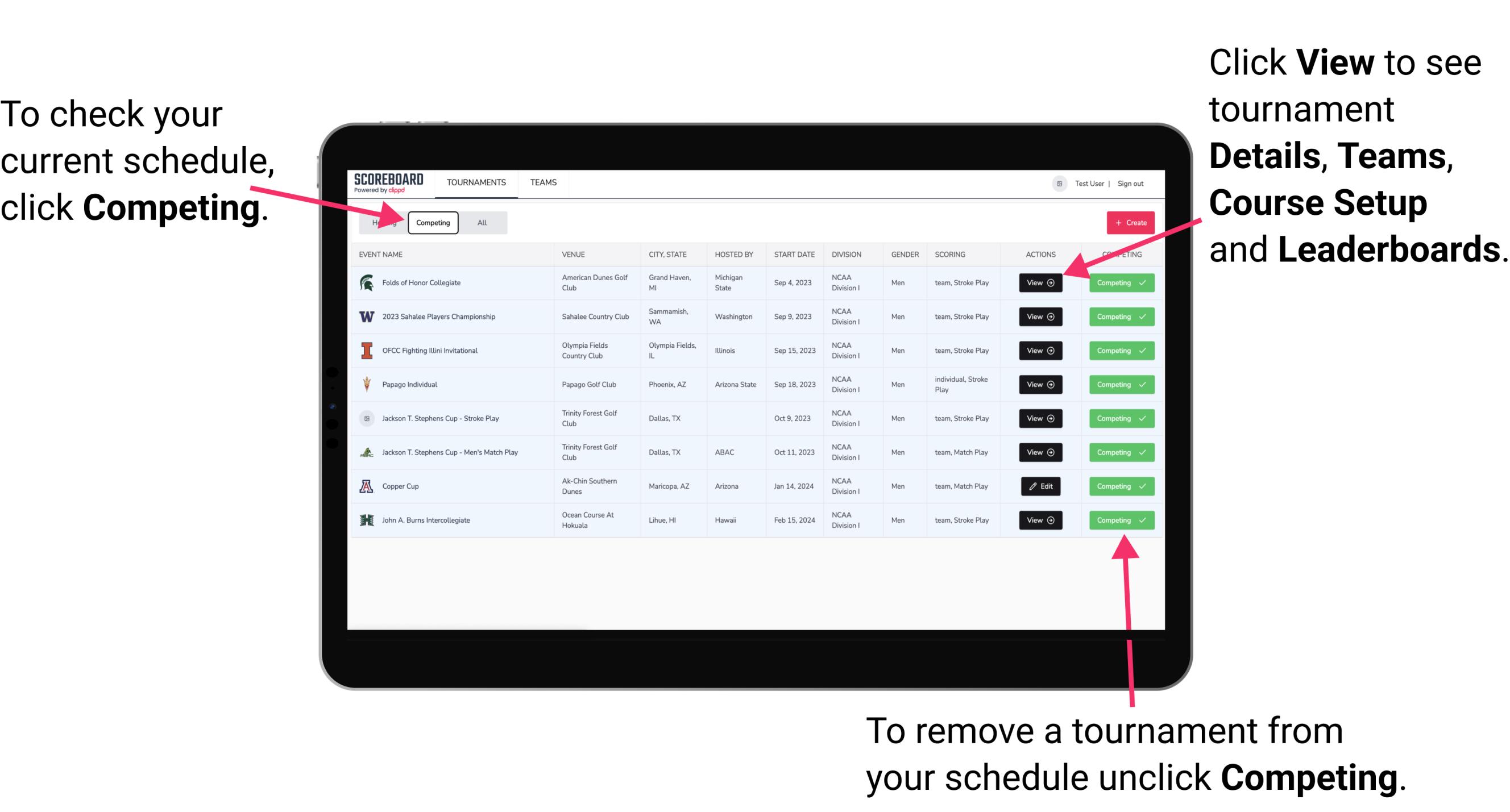Expand the Home tab dropdown
The image size is (1510, 812).
point(383,222)
